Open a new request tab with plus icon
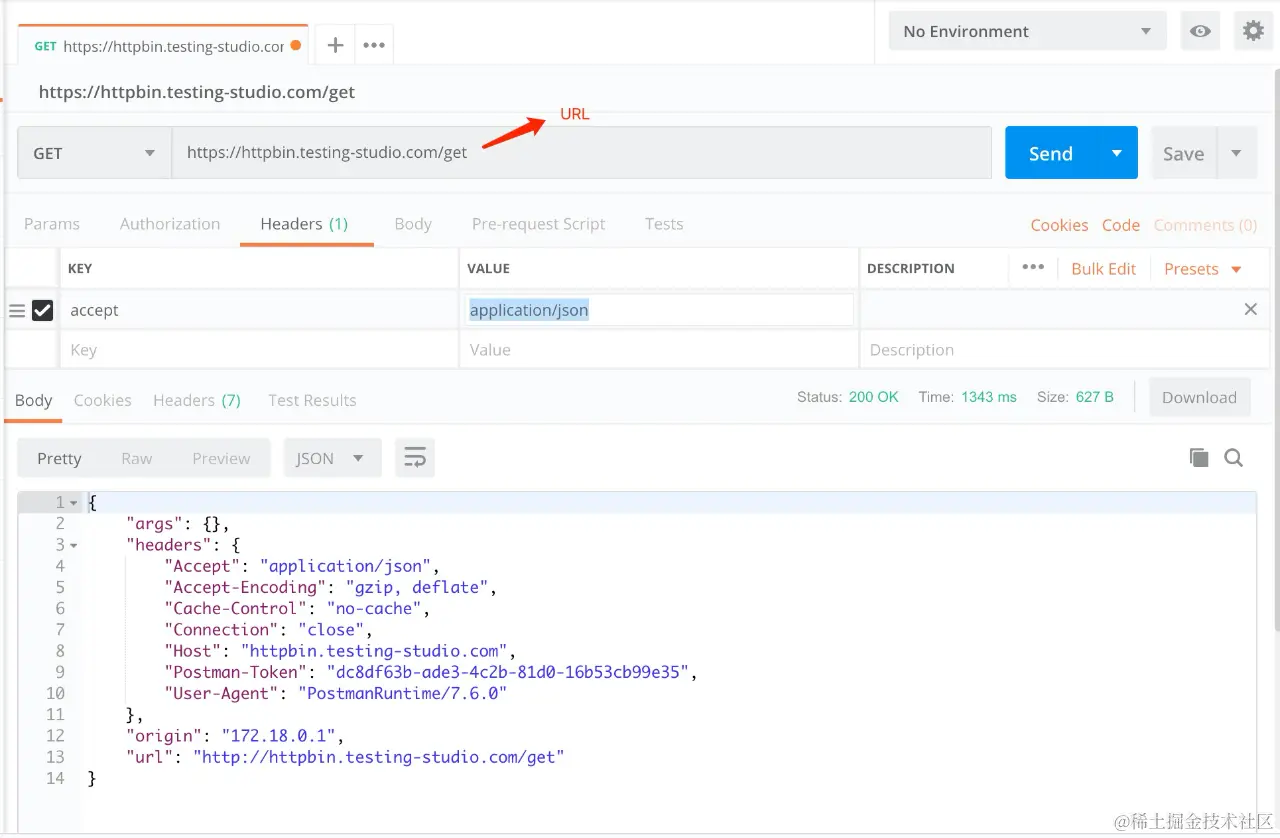The image size is (1280, 838). [x=335, y=45]
